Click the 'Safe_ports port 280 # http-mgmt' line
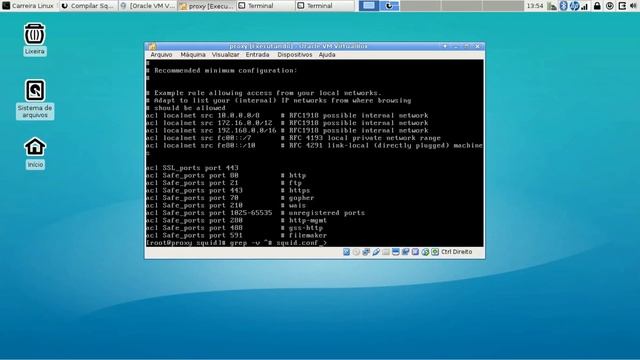The image size is (640, 360). coord(237,220)
